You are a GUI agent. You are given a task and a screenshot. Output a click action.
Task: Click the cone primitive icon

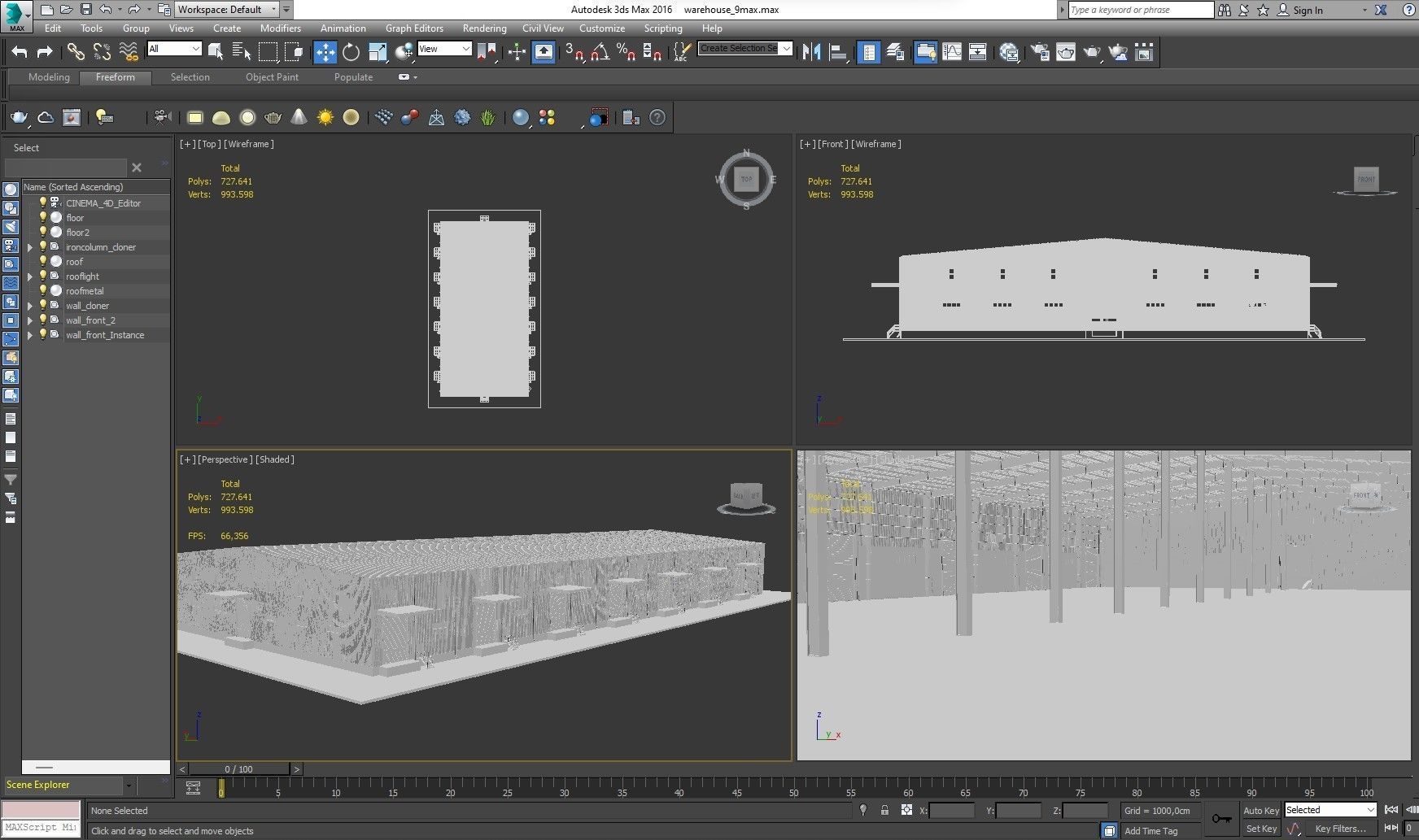(299, 118)
